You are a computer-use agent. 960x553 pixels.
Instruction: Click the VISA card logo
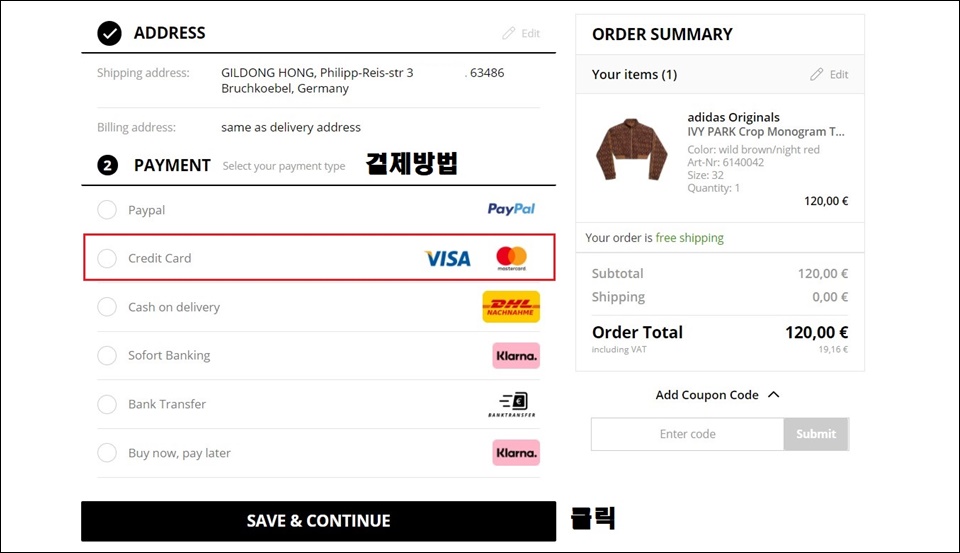(x=448, y=259)
